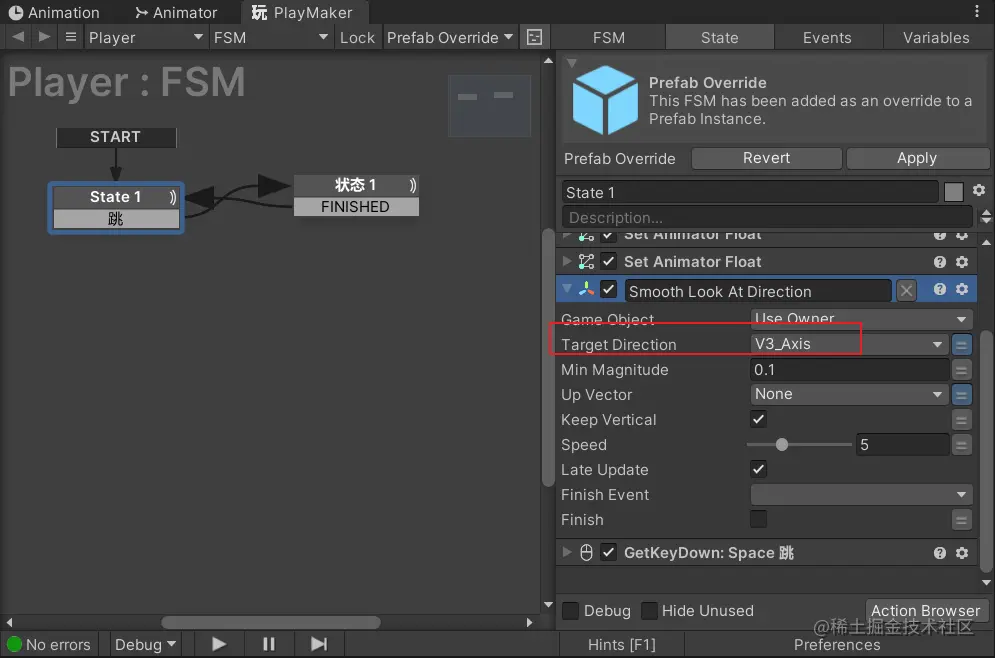Click the GetKeyDown mouse icon

click(586, 553)
